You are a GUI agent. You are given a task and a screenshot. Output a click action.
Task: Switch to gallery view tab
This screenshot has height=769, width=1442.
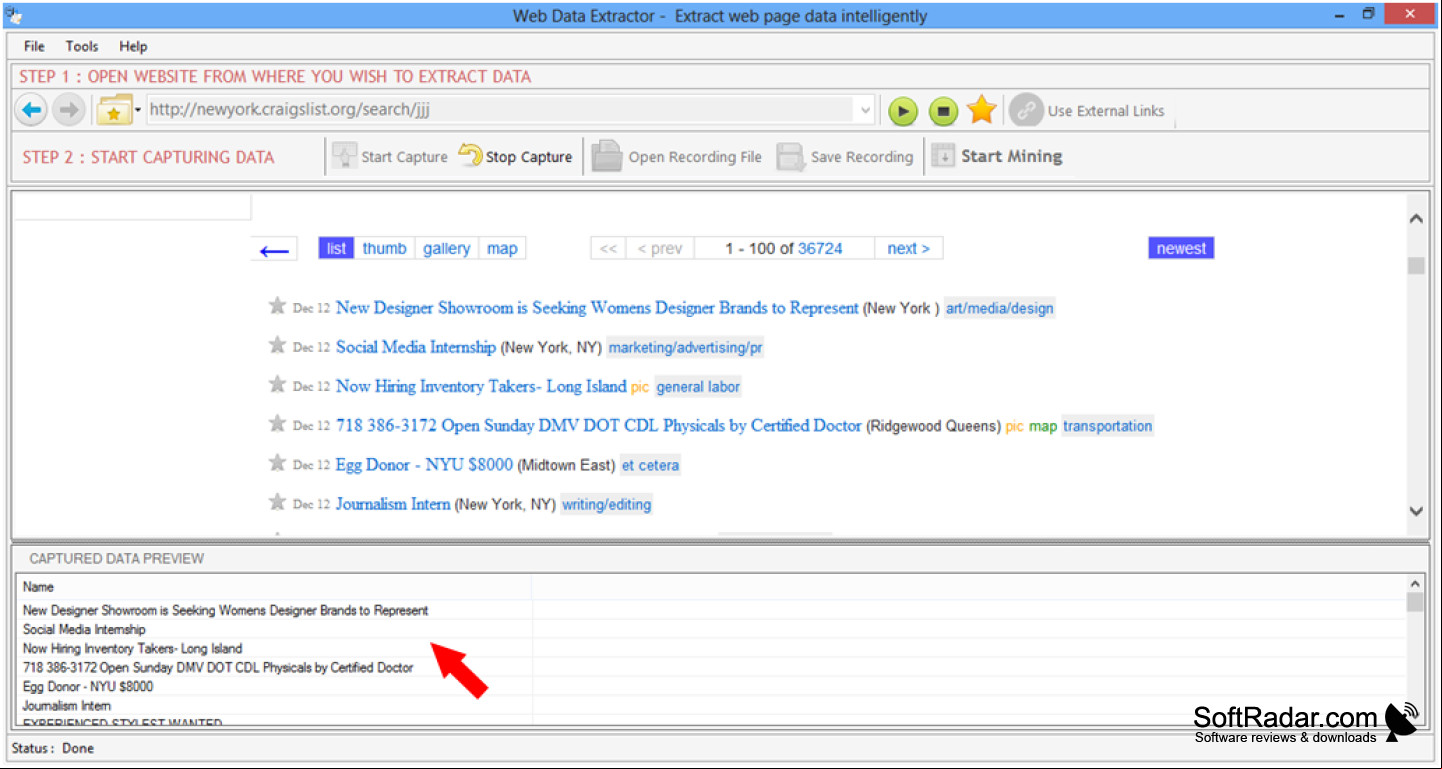coord(446,248)
